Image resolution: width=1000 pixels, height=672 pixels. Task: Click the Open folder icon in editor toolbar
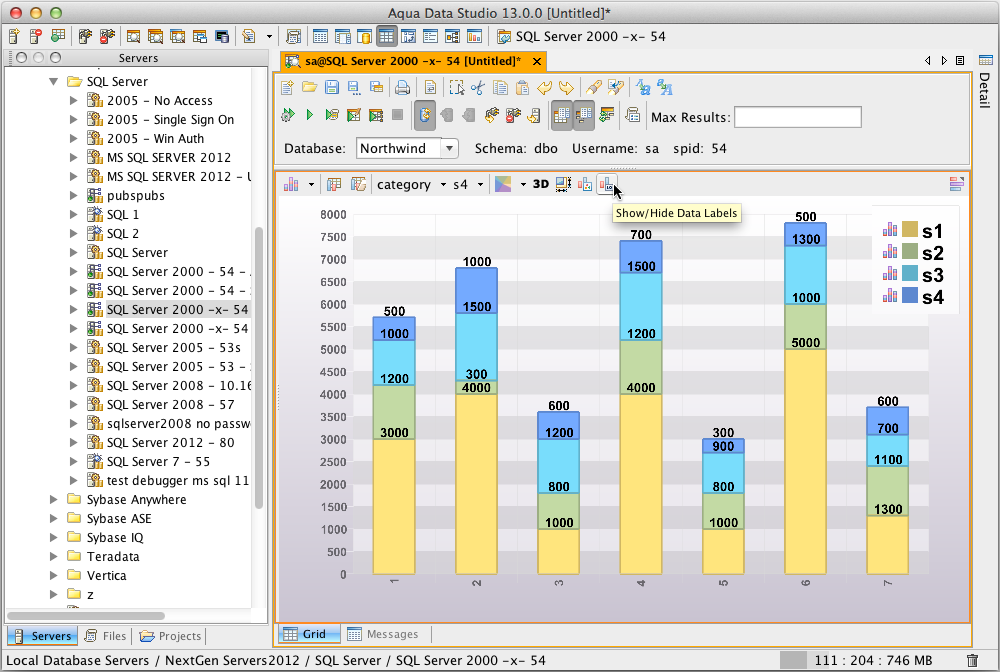point(310,88)
